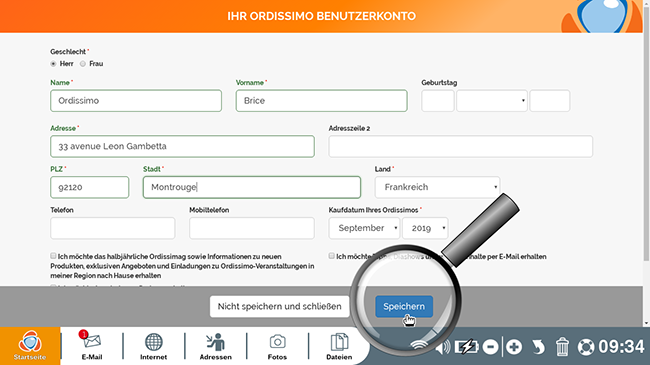Image resolution: width=650 pixels, height=365 pixels.
Task: Click the Geburtstag year field
Action: (x=550, y=101)
